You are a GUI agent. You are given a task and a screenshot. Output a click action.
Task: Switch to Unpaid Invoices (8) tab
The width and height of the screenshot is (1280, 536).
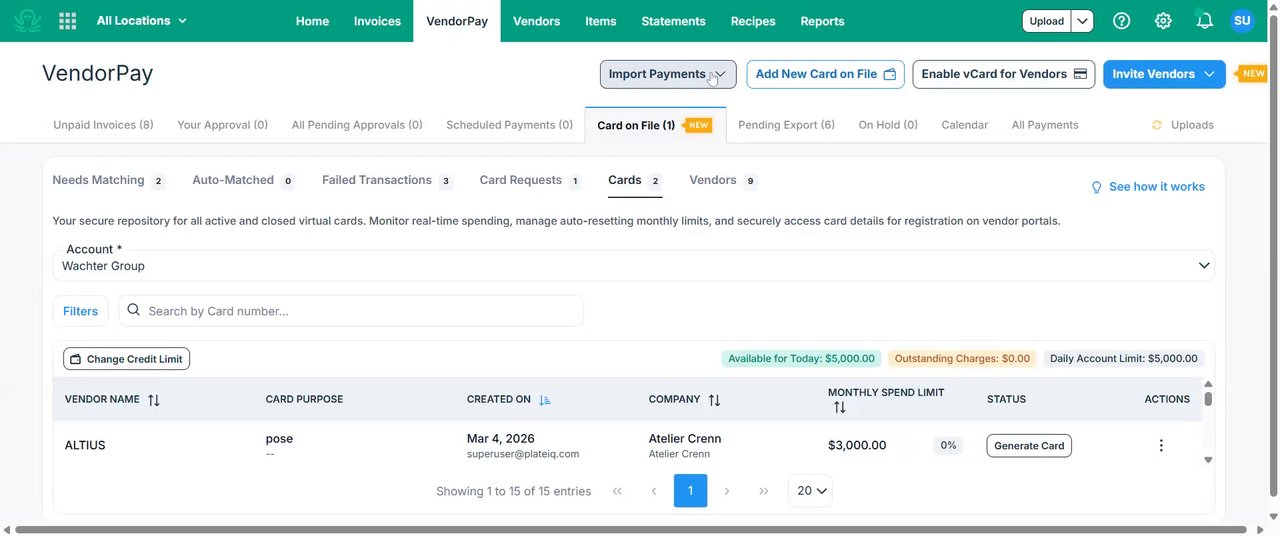click(x=103, y=125)
